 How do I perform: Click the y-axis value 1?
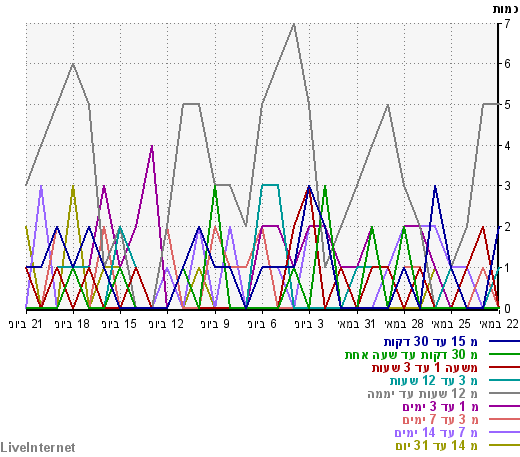point(507,268)
